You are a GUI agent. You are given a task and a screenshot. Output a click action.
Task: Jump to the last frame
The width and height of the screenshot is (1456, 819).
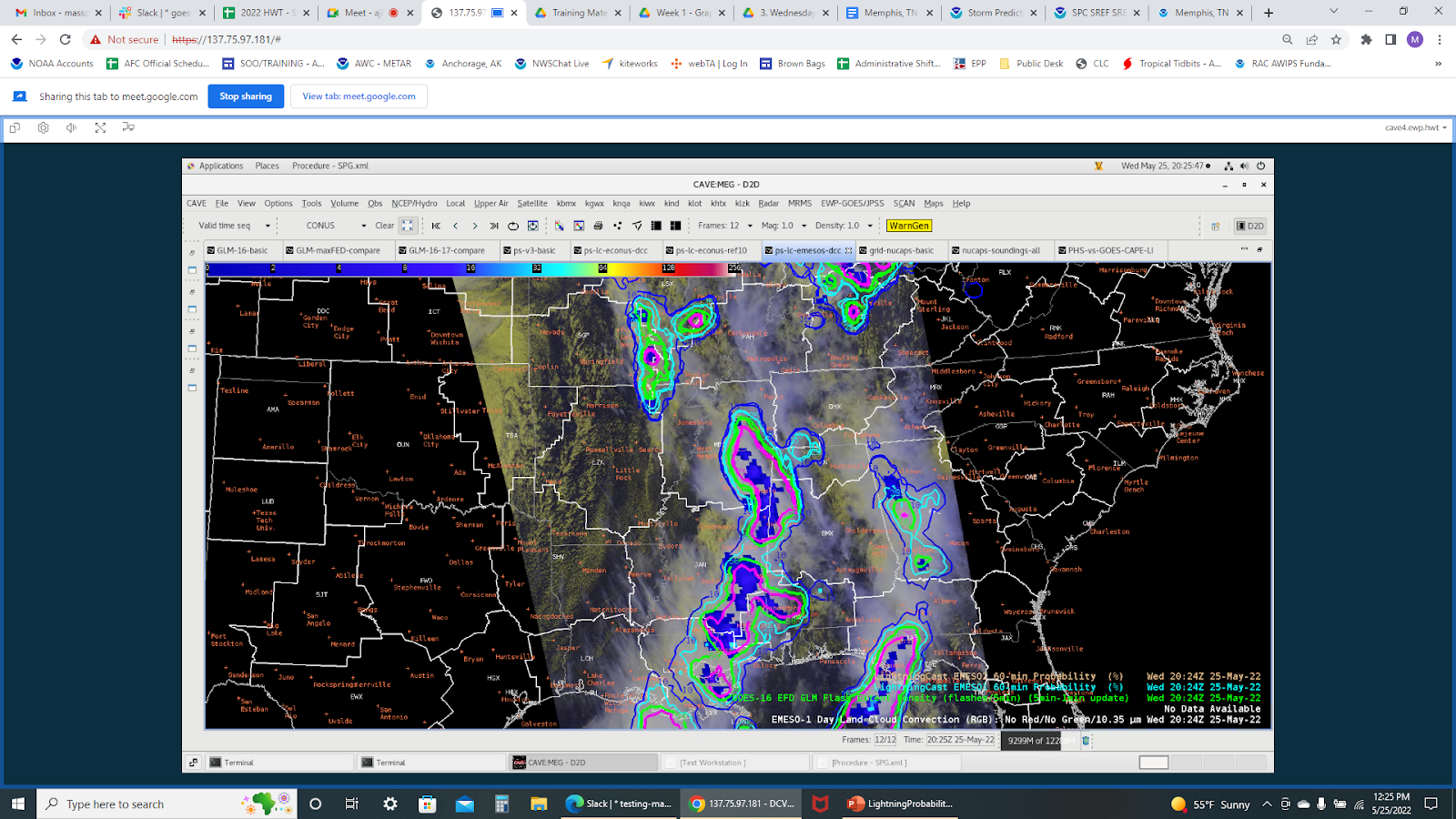tap(494, 226)
